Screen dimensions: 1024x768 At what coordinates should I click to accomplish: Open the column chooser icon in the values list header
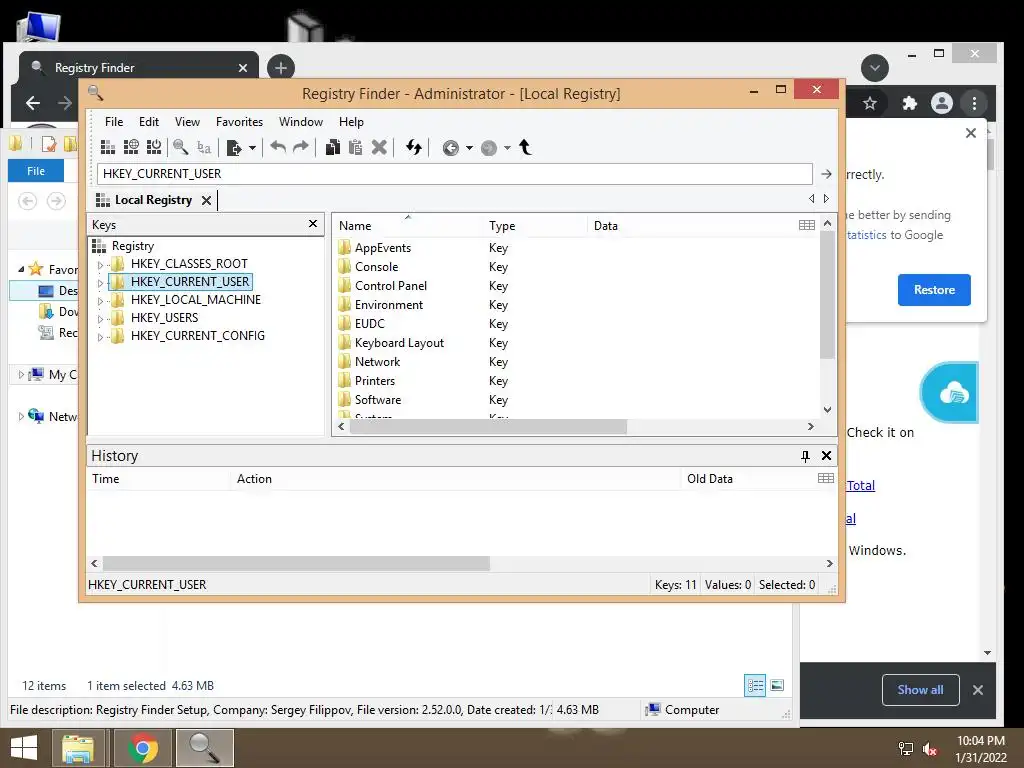pos(807,225)
